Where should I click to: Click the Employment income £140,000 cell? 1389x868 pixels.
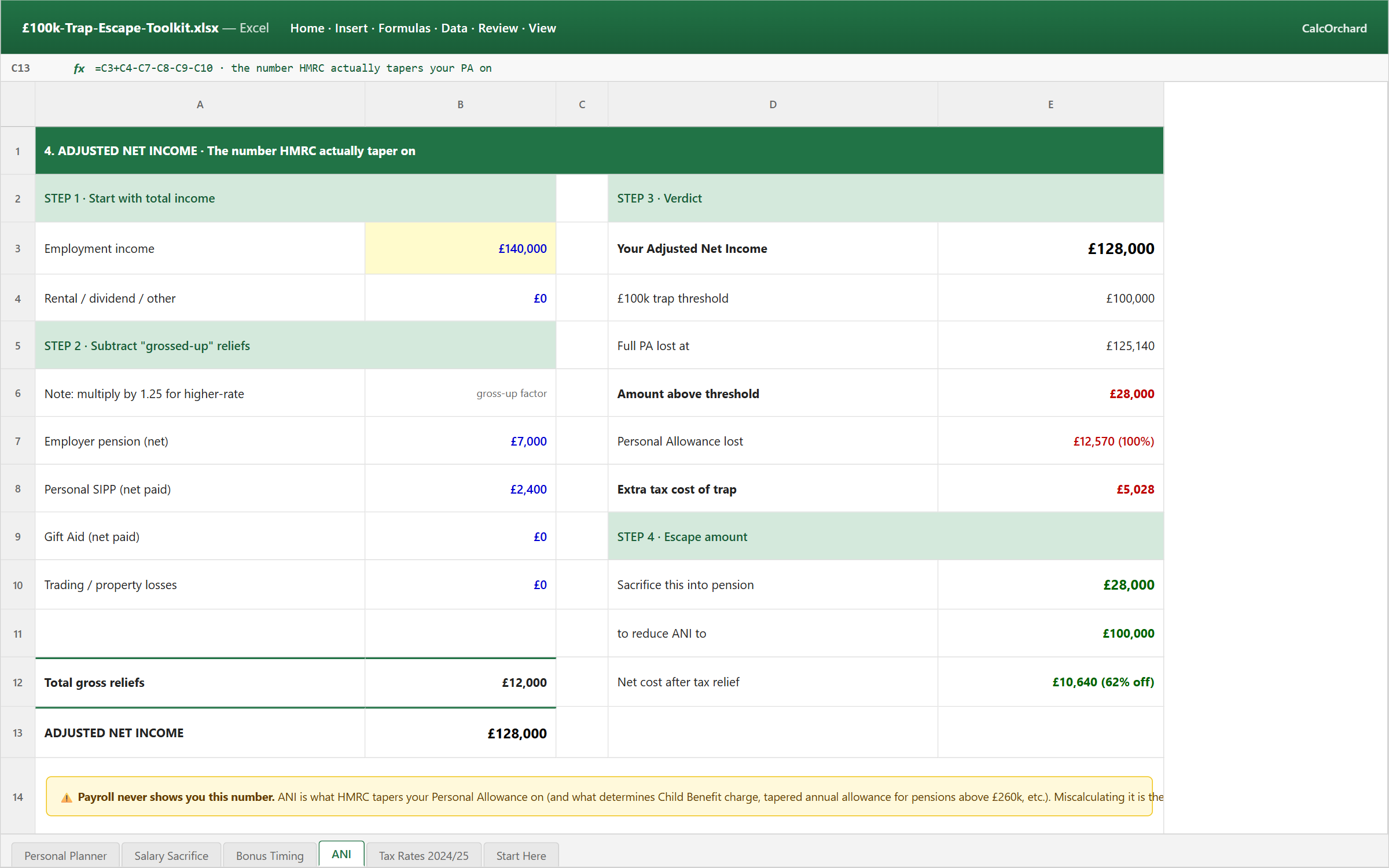point(460,248)
